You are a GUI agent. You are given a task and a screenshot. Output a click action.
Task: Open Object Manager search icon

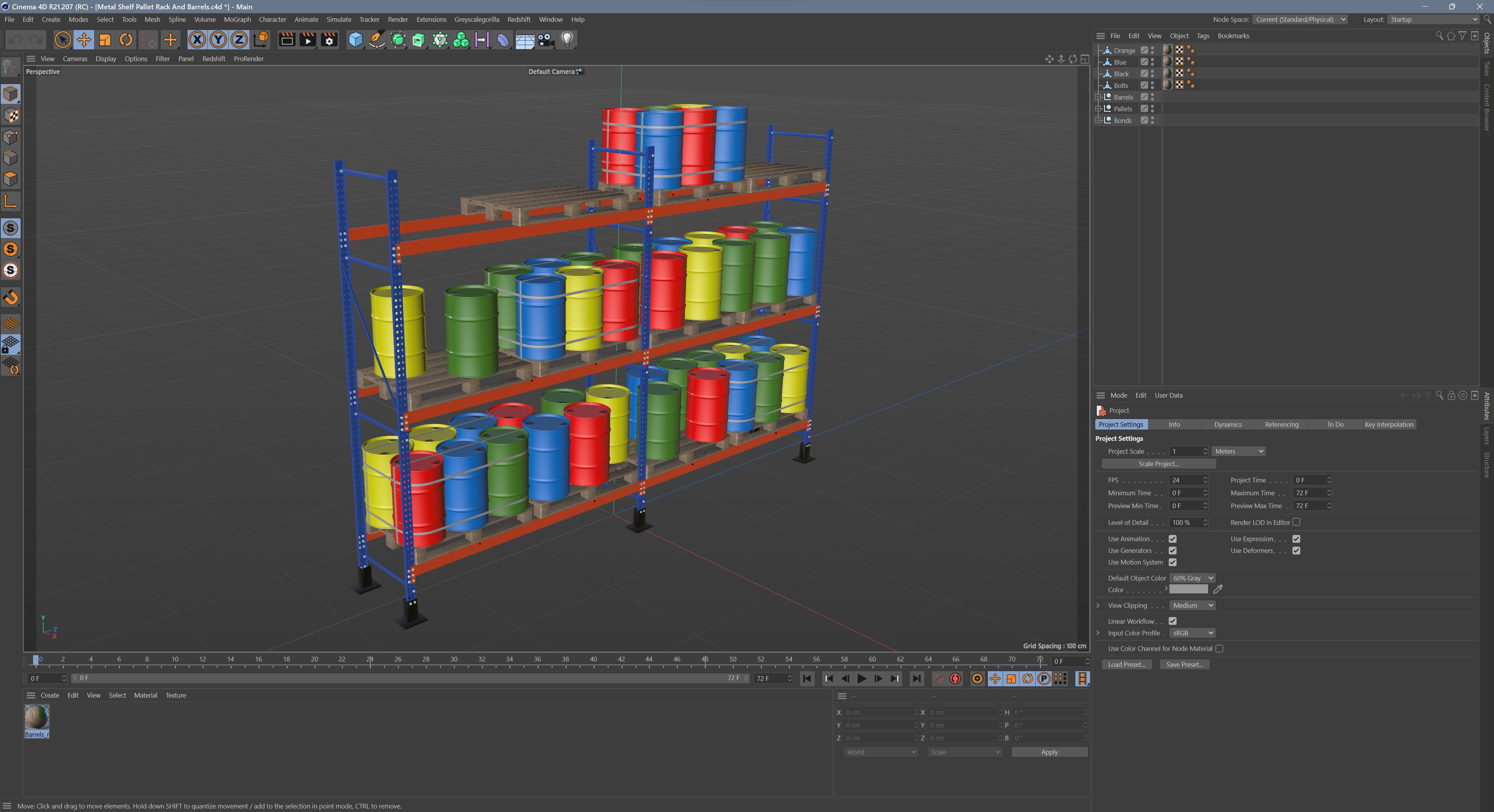coord(1439,35)
